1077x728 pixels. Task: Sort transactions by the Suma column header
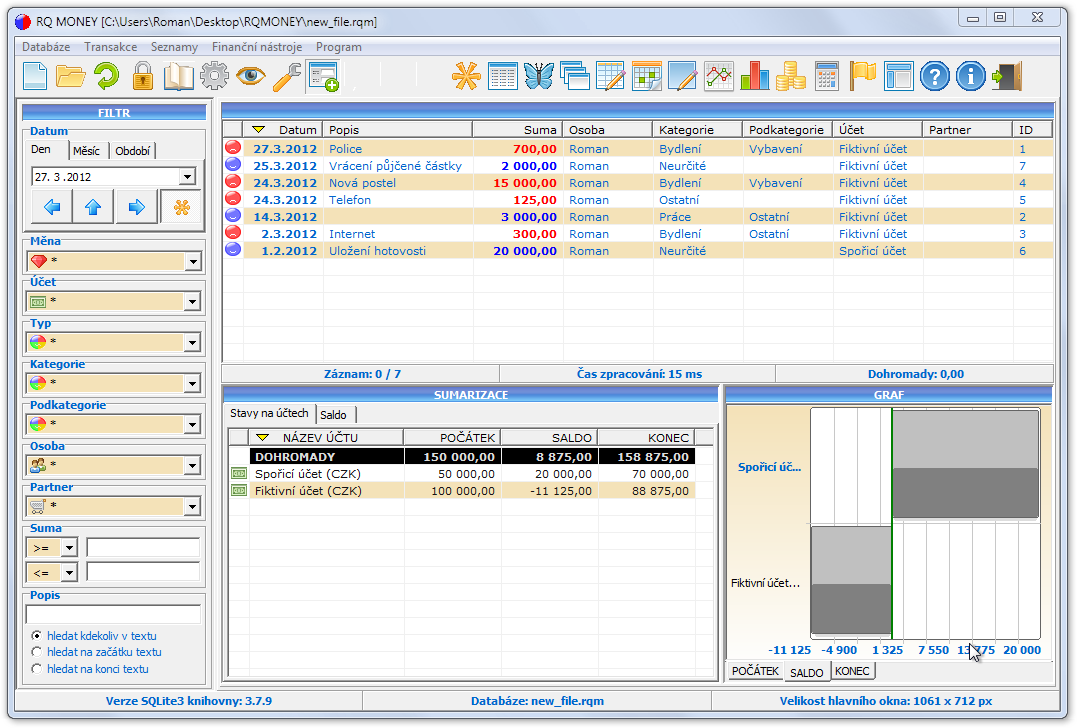(x=517, y=130)
